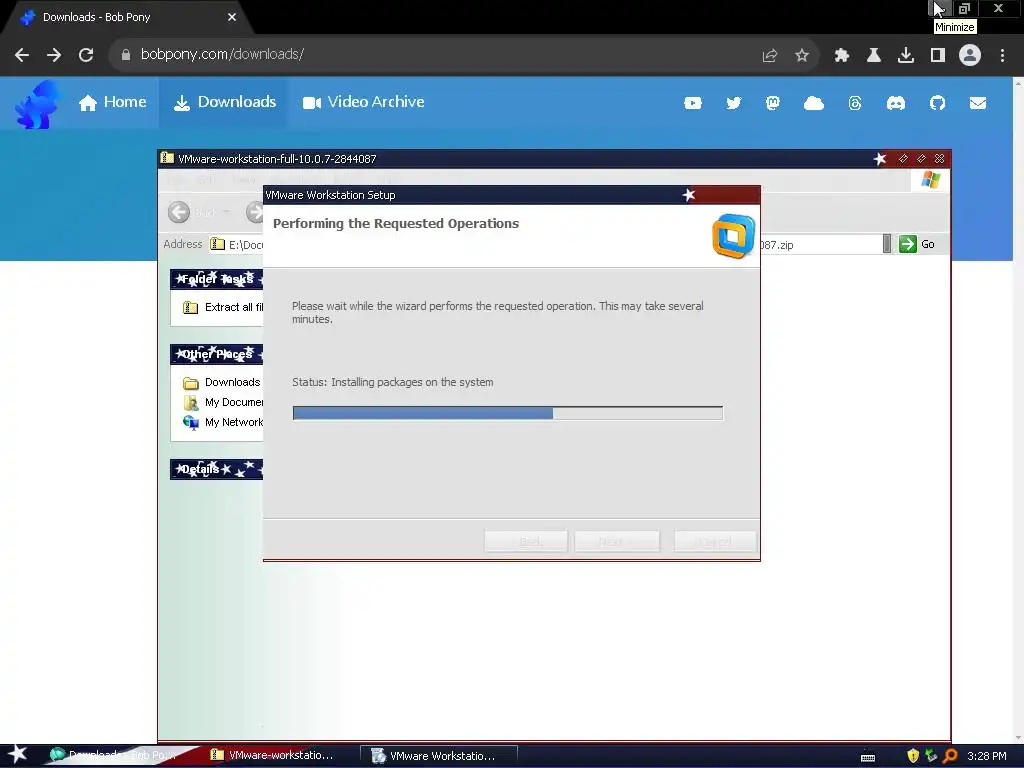The width and height of the screenshot is (1024, 768).
Task: Click the VMware Workstation logo in setup
Action: 734,236
